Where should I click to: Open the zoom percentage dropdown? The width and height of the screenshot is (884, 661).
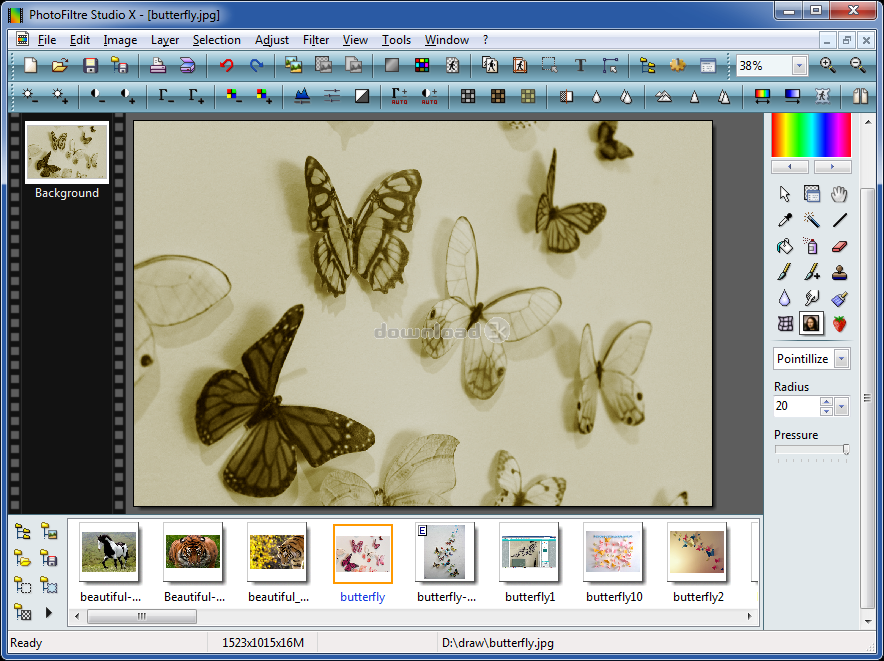(797, 65)
